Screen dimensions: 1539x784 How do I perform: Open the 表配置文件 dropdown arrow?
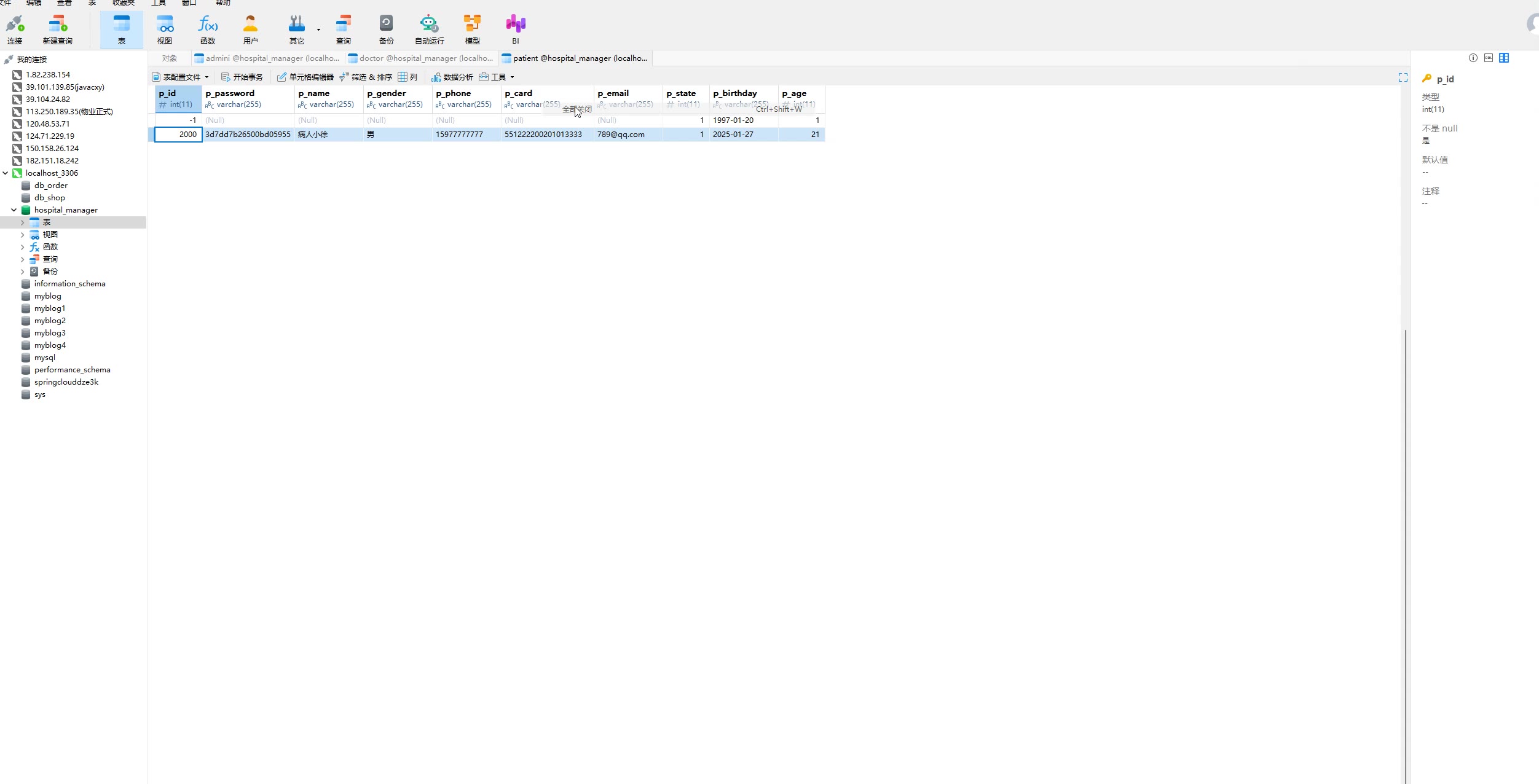click(x=207, y=77)
